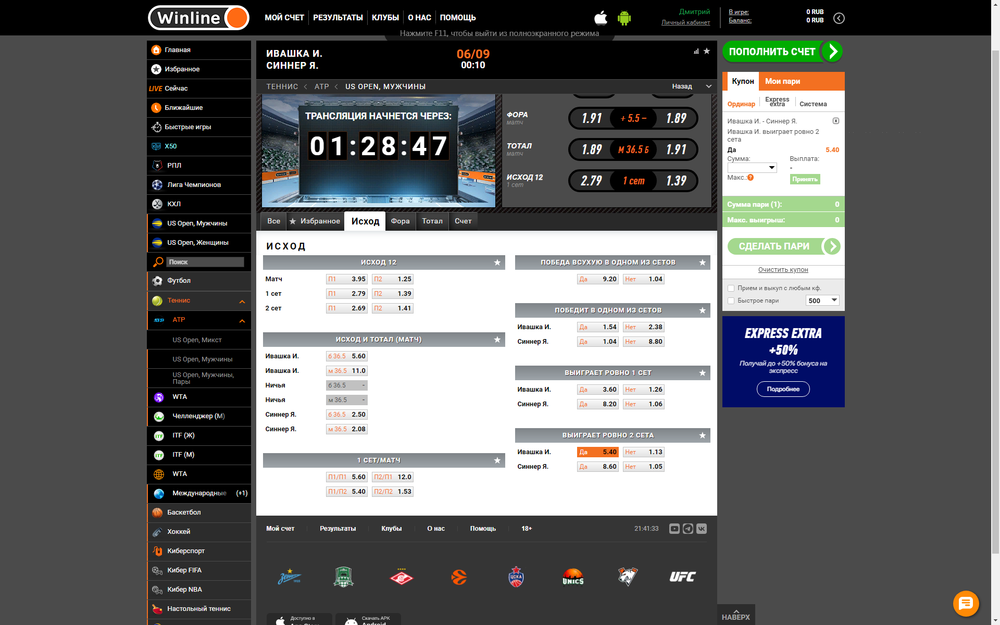Screen dimensions: 1000x625
Task: Click the Принять button
Action: [805, 180]
